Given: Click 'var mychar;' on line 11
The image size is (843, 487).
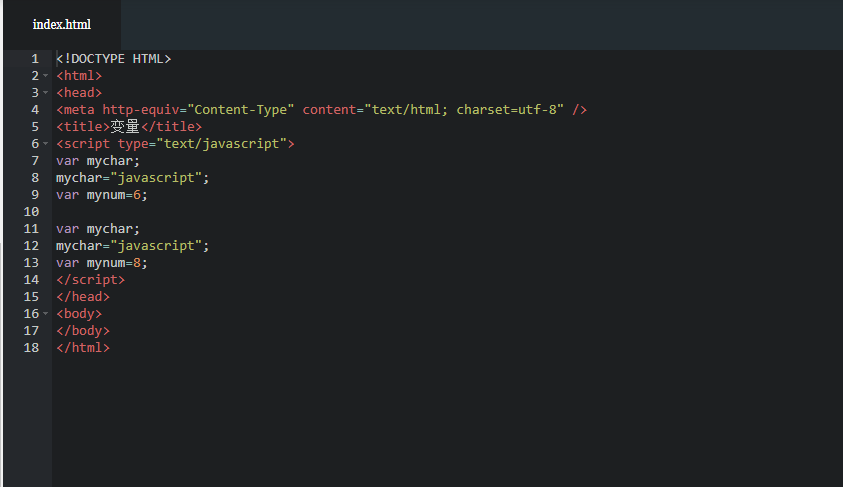Looking at the screenshot, I should tap(98, 229).
